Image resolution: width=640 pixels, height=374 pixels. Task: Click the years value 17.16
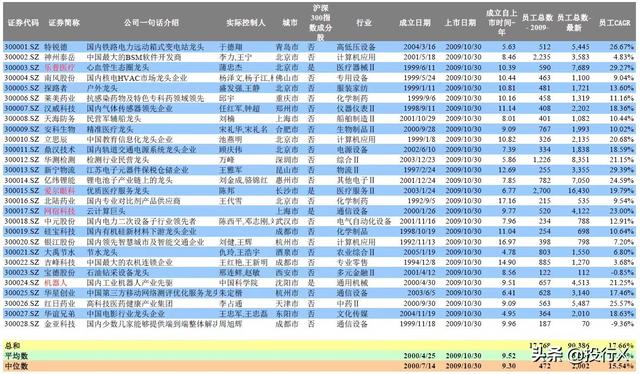(507, 201)
